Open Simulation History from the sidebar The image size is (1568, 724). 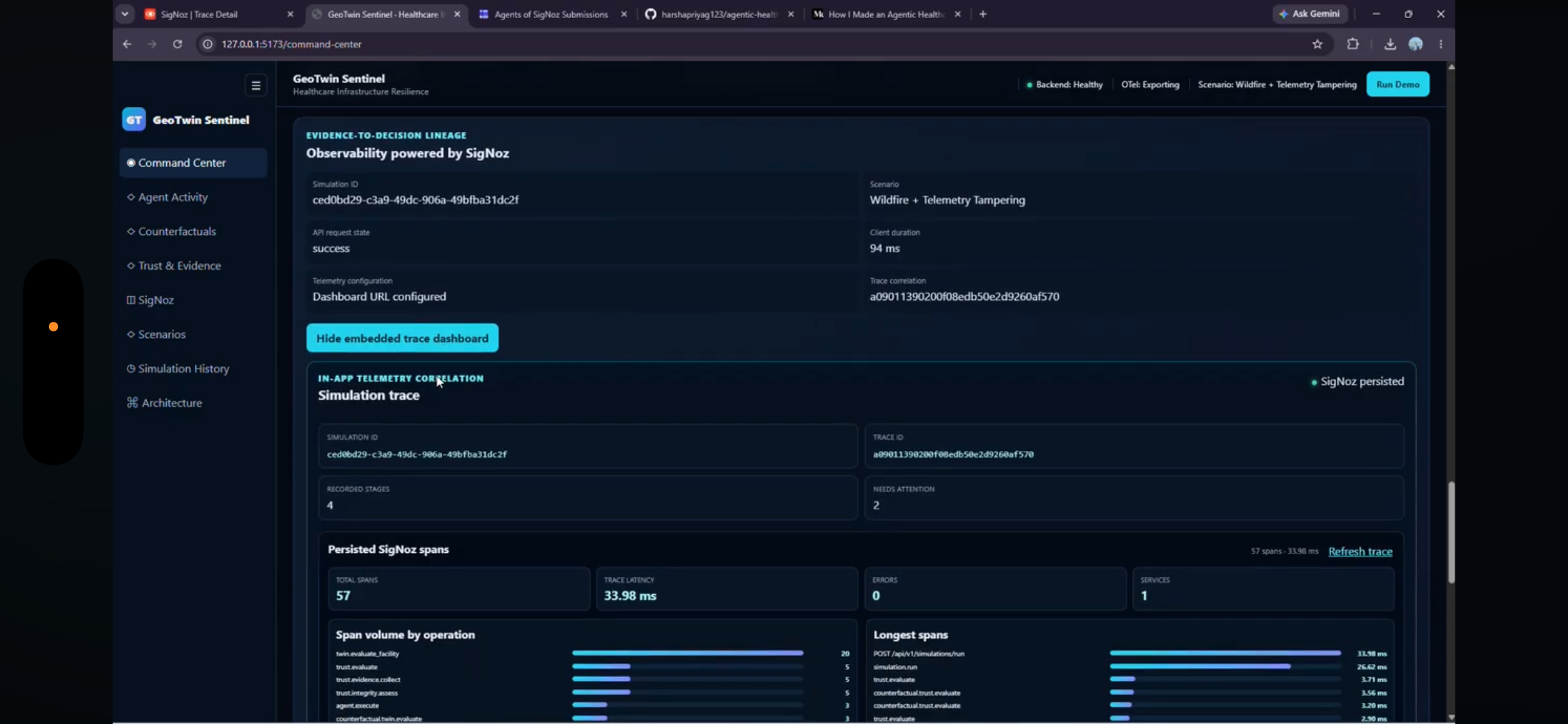point(193,368)
